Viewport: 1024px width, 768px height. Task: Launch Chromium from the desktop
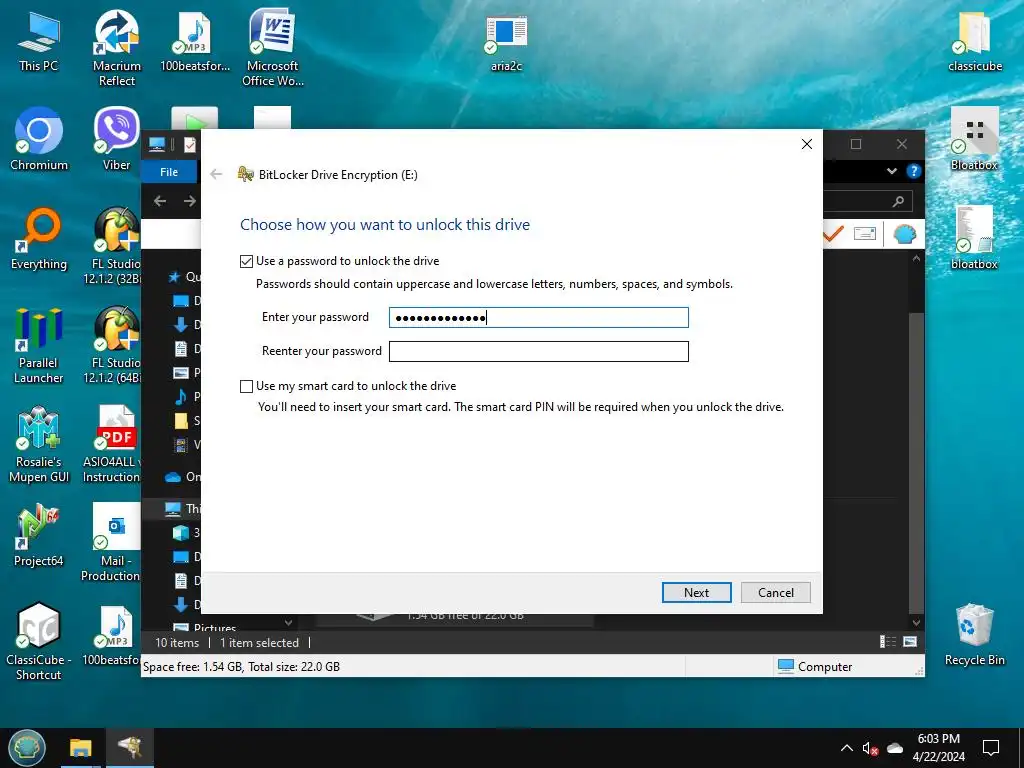pyautogui.click(x=39, y=140)
